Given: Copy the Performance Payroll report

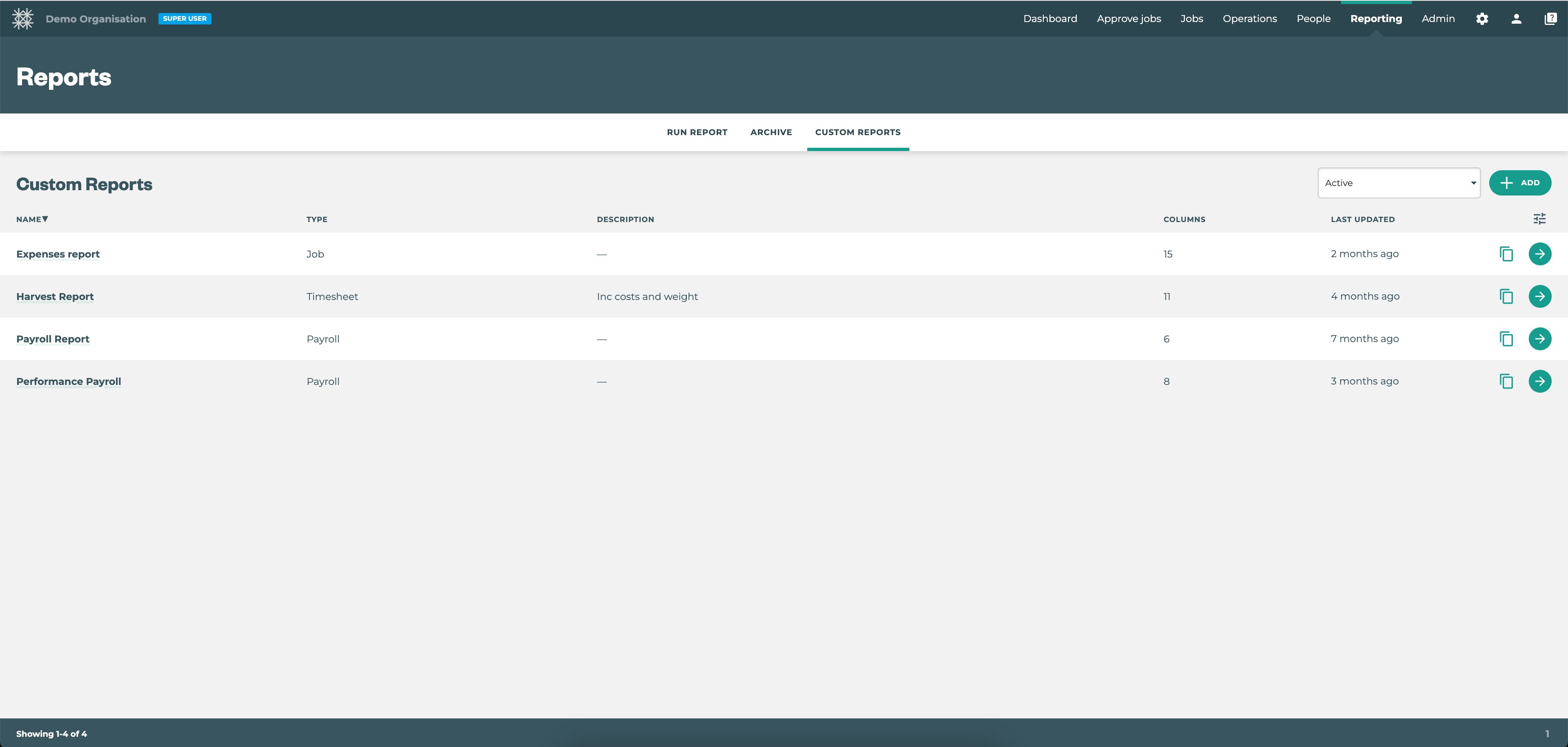Looking at the screenshot, I should click(x=1506, y=381).
